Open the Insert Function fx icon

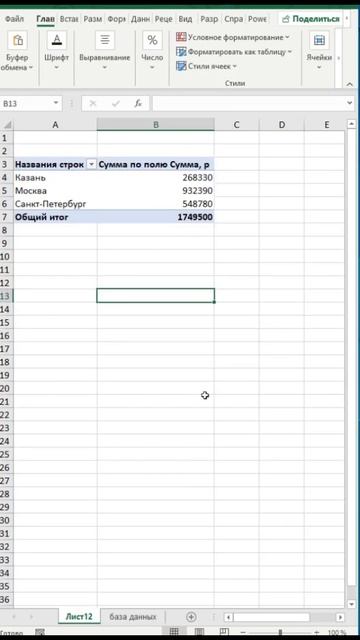138,104
